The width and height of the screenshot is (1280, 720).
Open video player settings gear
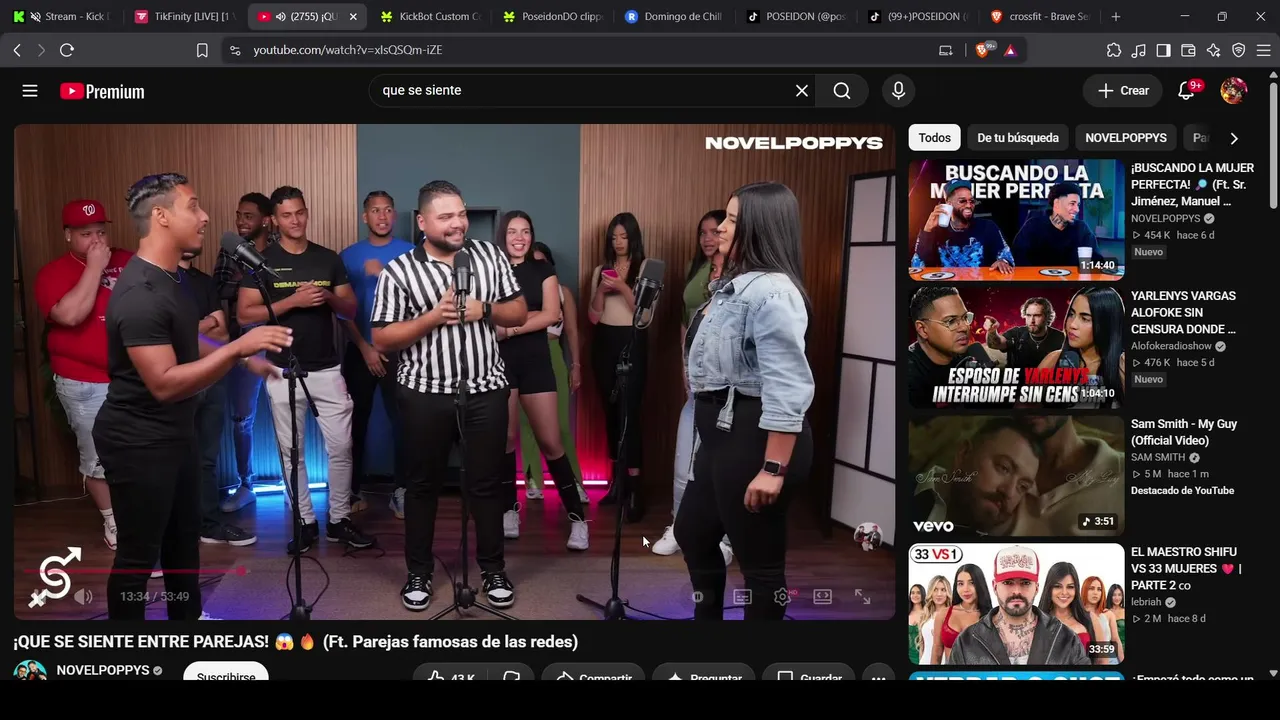(782, 597)
